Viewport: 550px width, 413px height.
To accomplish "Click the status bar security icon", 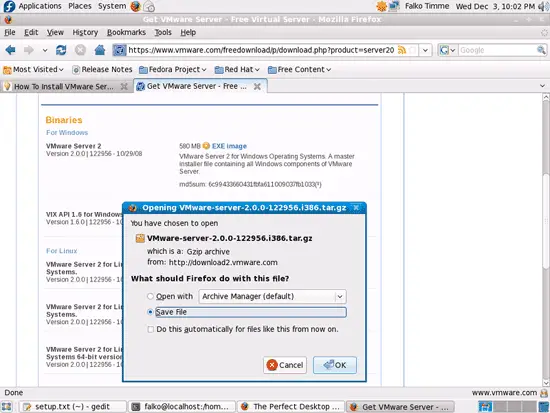I will (544, 393).
